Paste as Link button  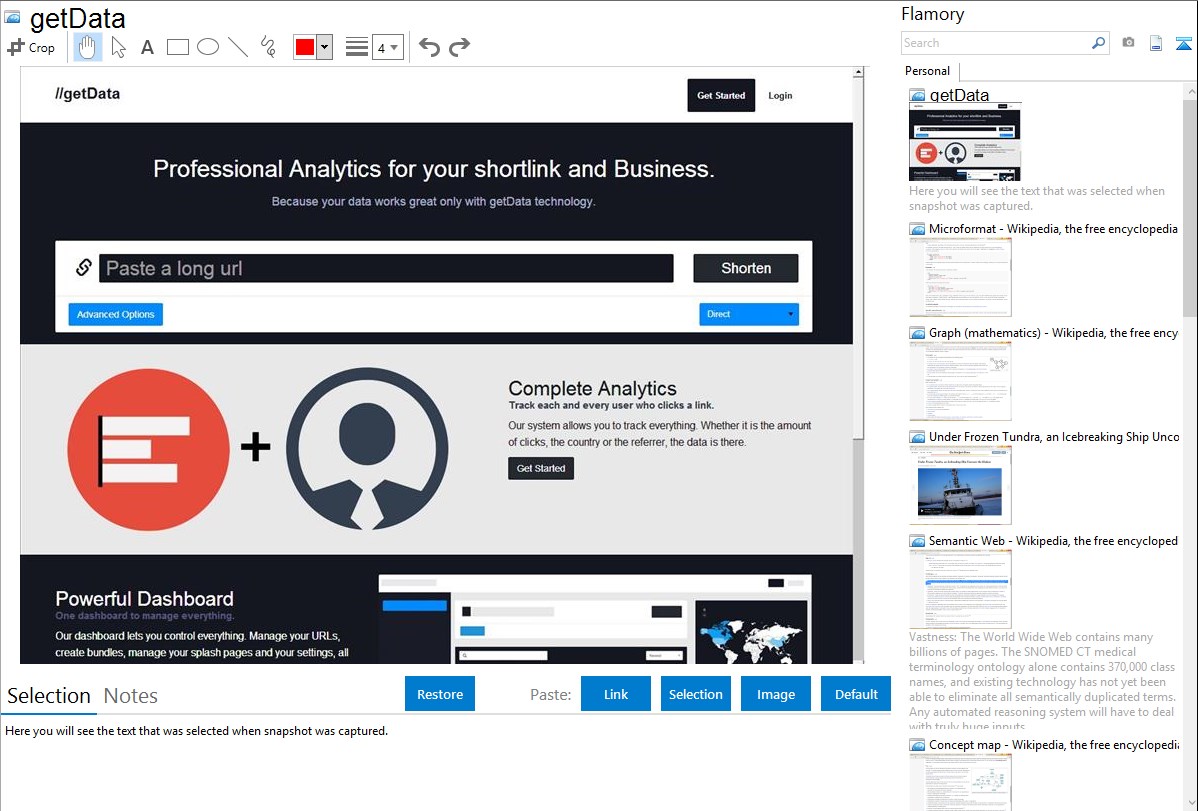point(616,694)
